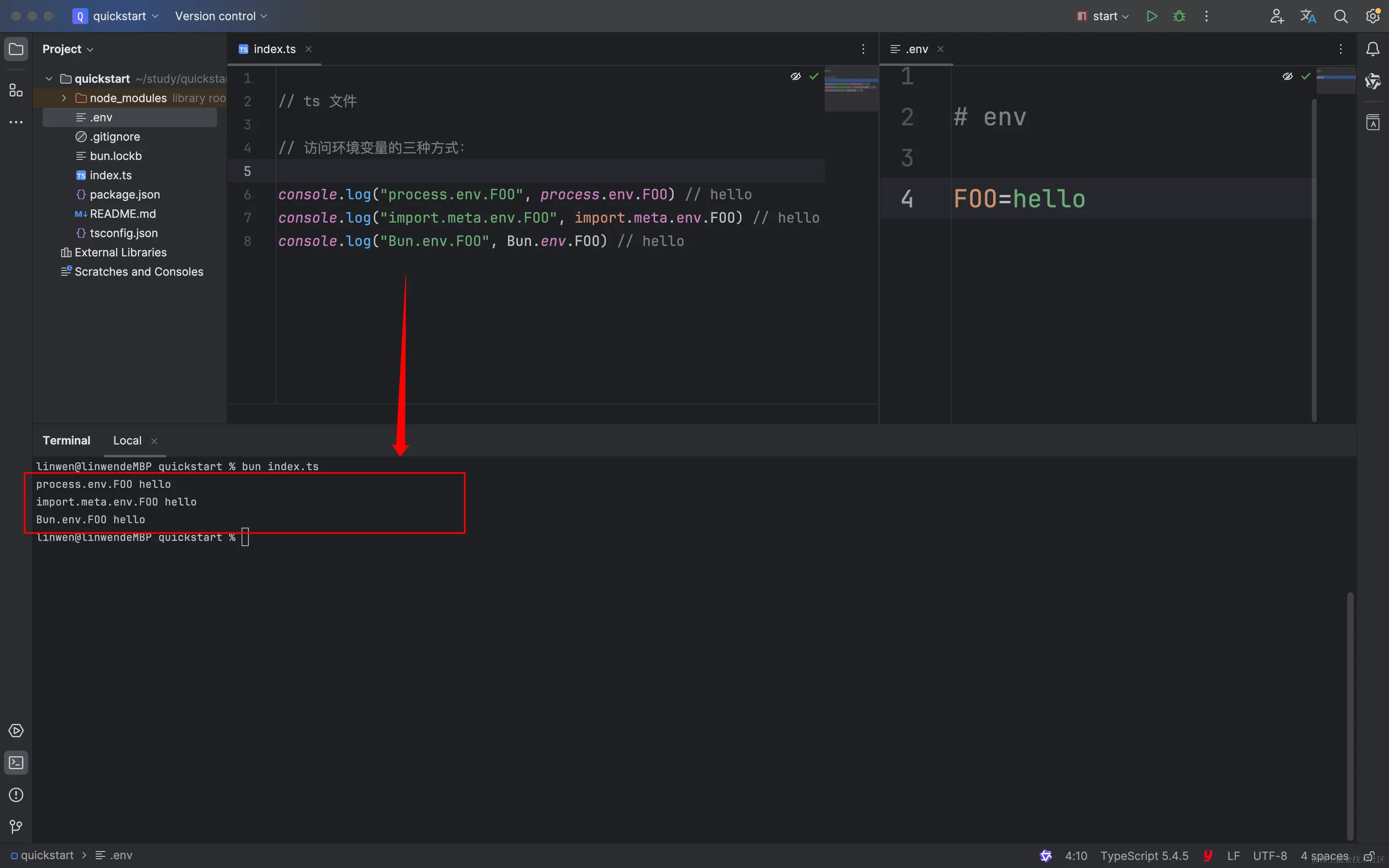Open the quickstart project dropdown

pos(115,16)
